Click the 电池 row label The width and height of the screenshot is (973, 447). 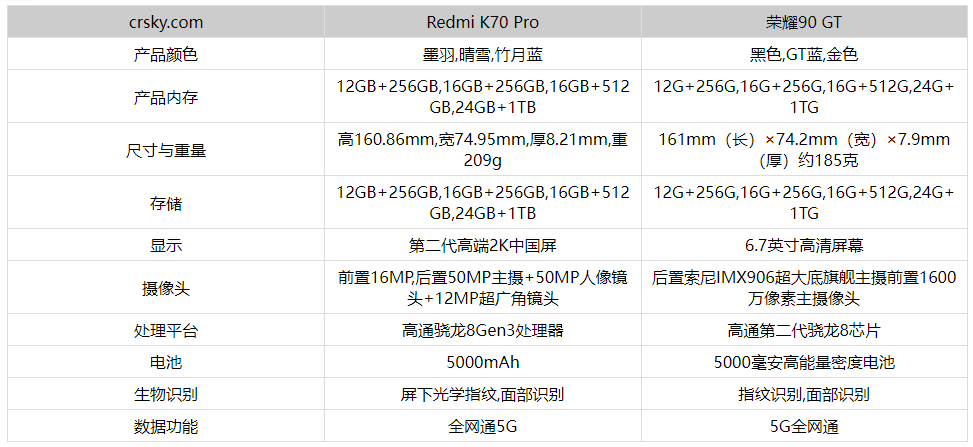click(164, 363)
